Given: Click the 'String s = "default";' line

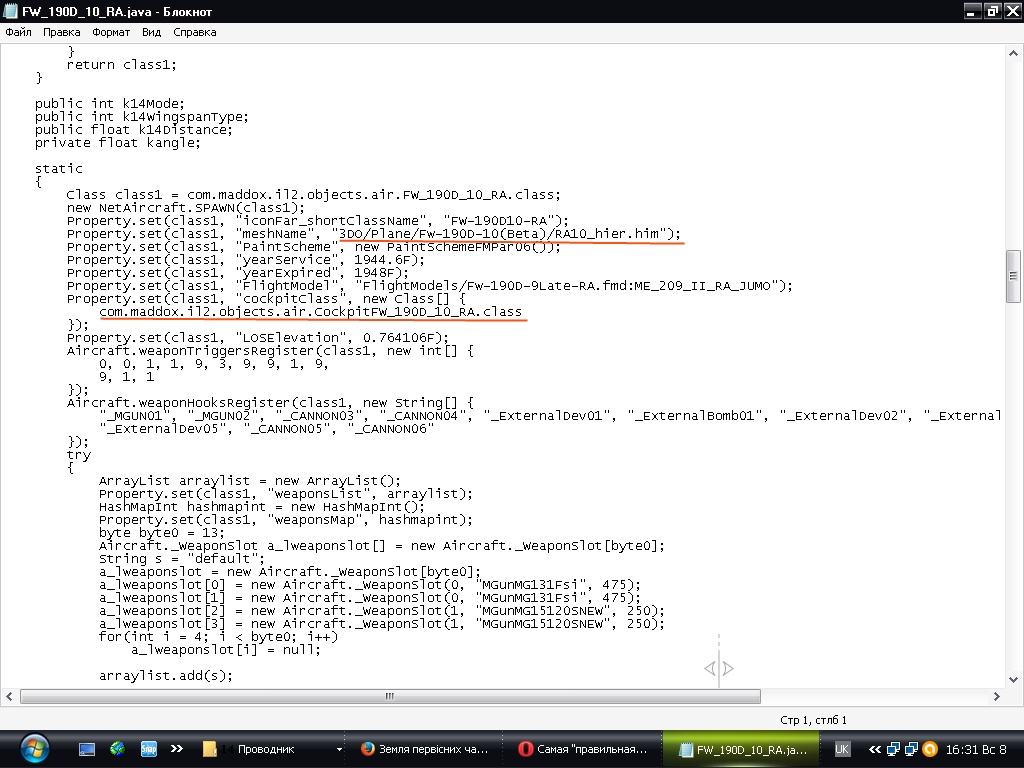Looking at the screenshot, I should (x=182, y=558).
